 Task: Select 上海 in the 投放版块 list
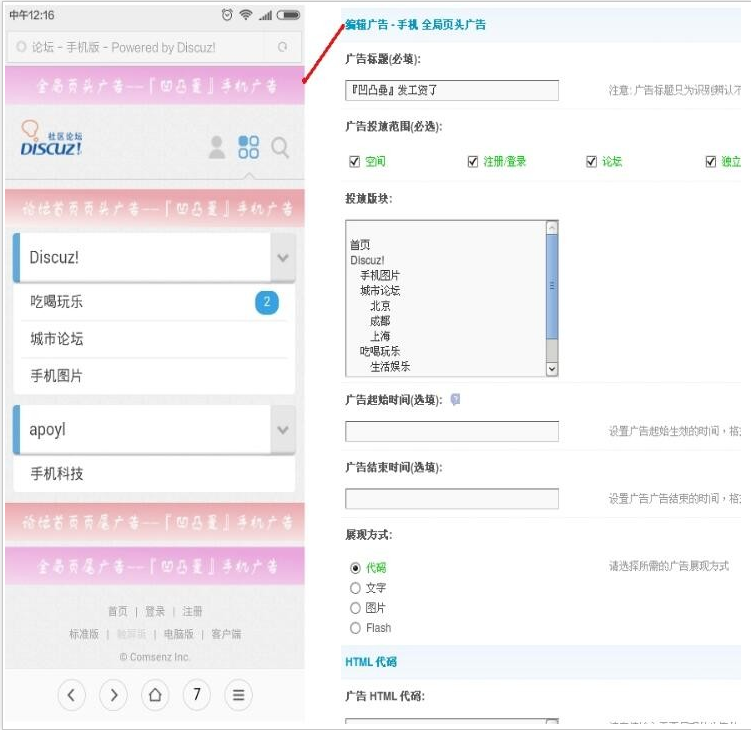click(380, 336)
